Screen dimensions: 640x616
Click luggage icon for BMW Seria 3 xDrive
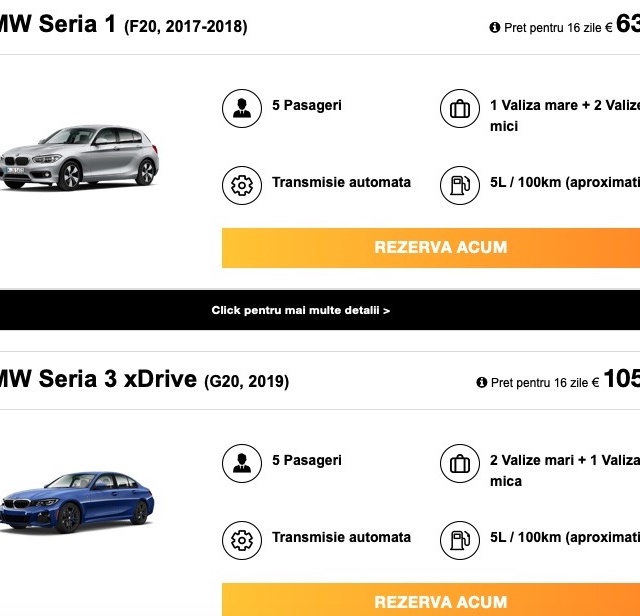coord(460,463)
